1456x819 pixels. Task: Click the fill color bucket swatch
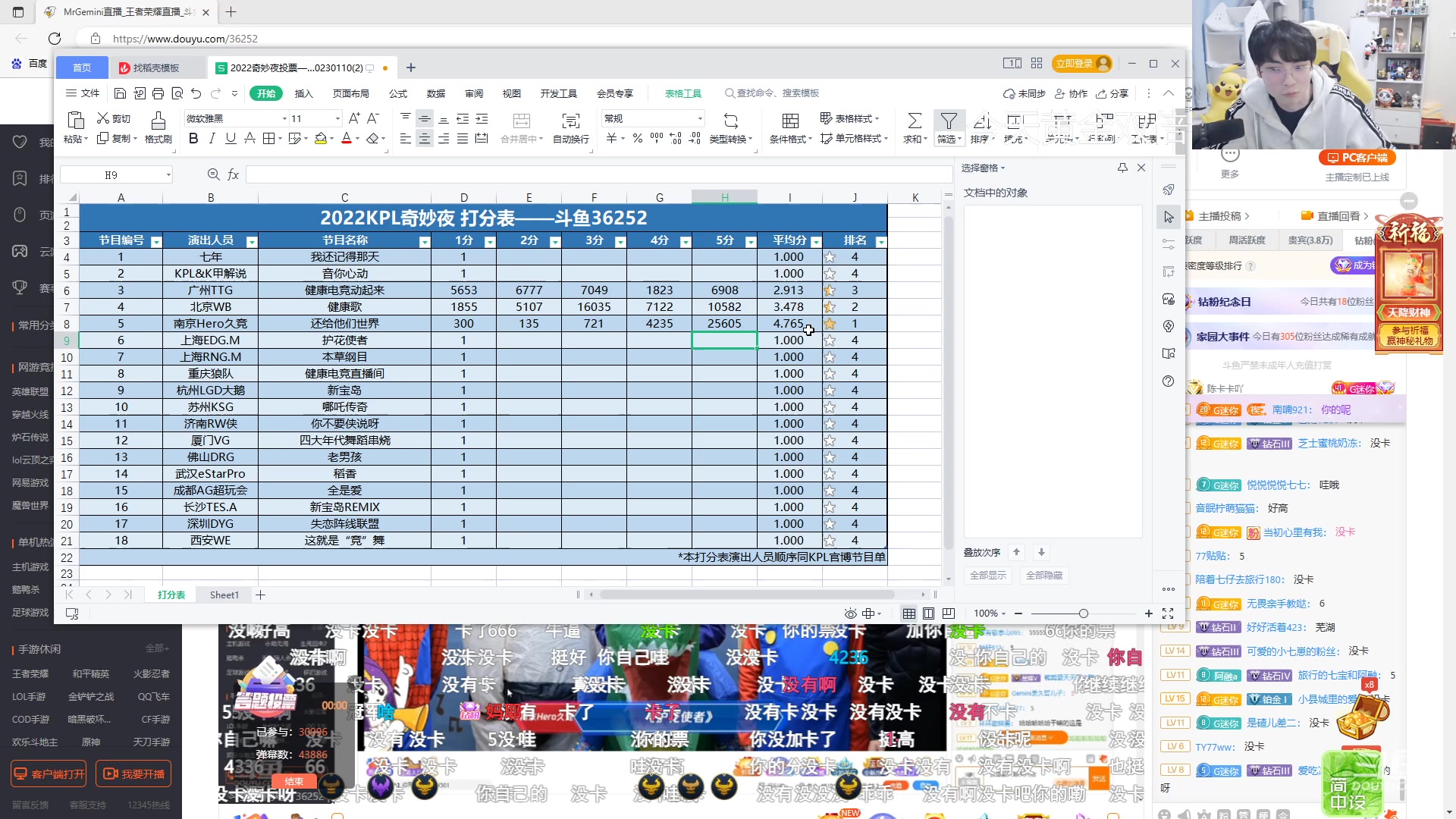[320, 139]
